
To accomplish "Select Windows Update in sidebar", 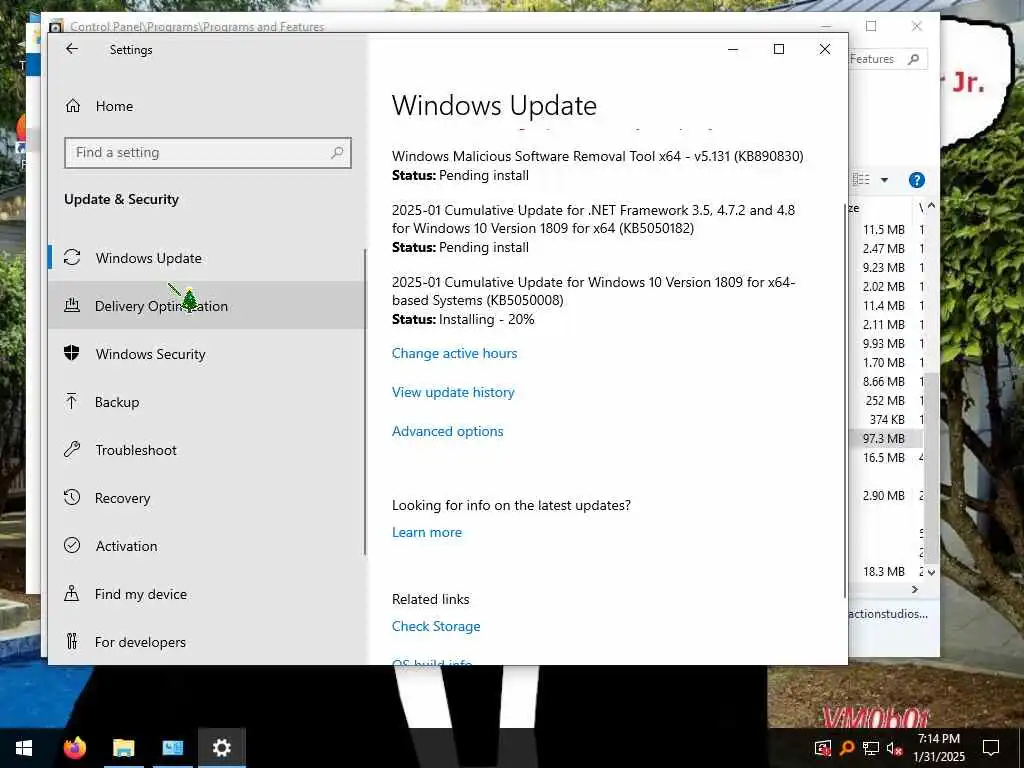I will click(206, 258).
